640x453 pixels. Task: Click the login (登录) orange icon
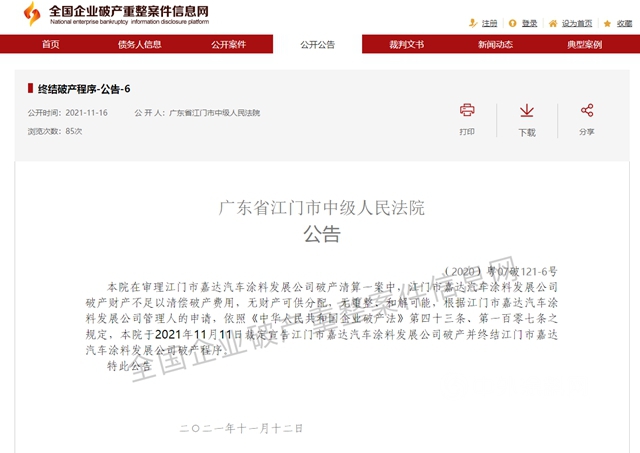(513, 23)
